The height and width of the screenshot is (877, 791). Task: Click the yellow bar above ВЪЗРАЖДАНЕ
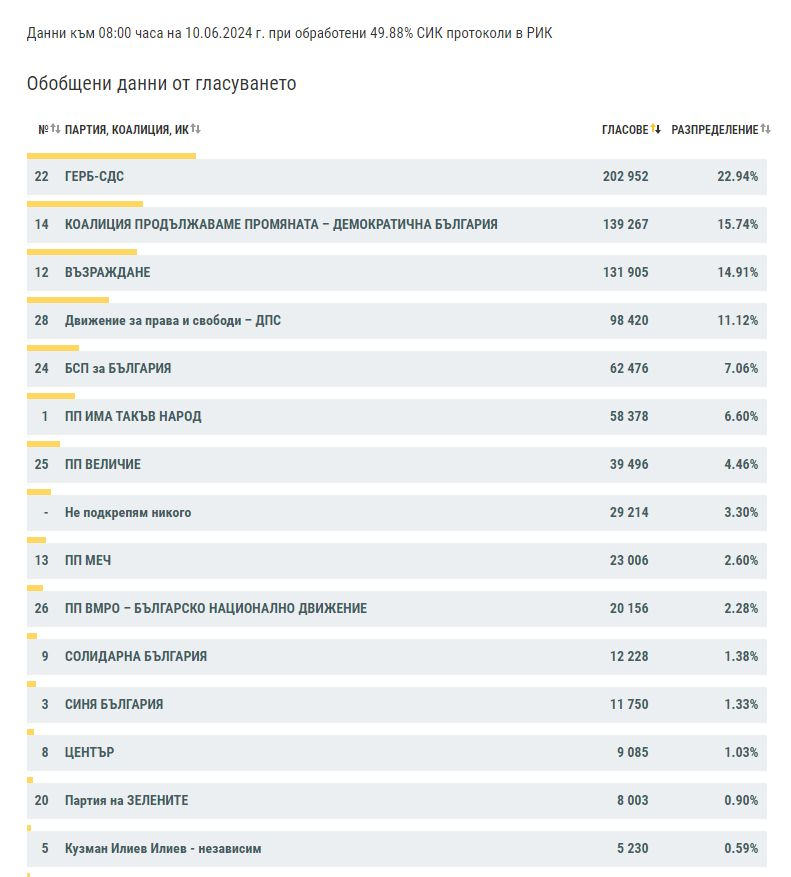point(82,252)
